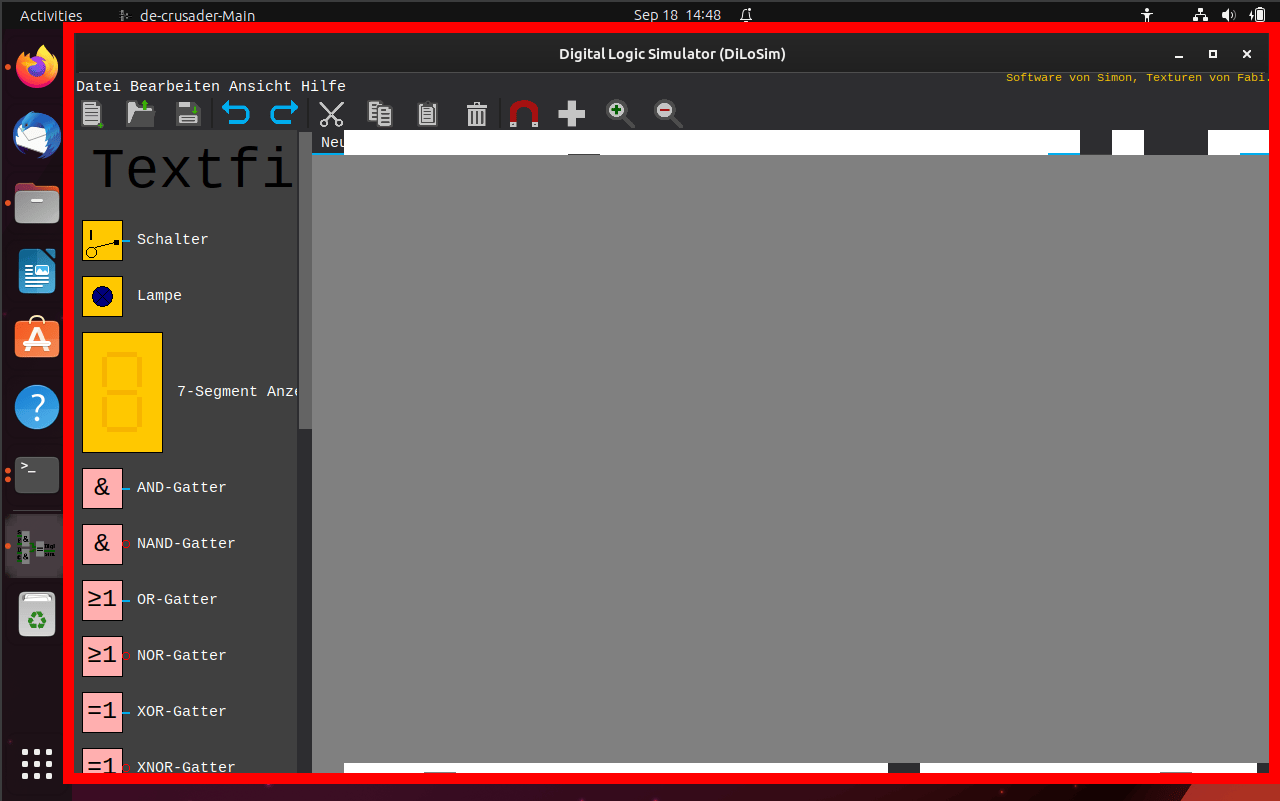1280x801 pixels.
Task: Select the Schalter switch component icon
Action: 102,241
